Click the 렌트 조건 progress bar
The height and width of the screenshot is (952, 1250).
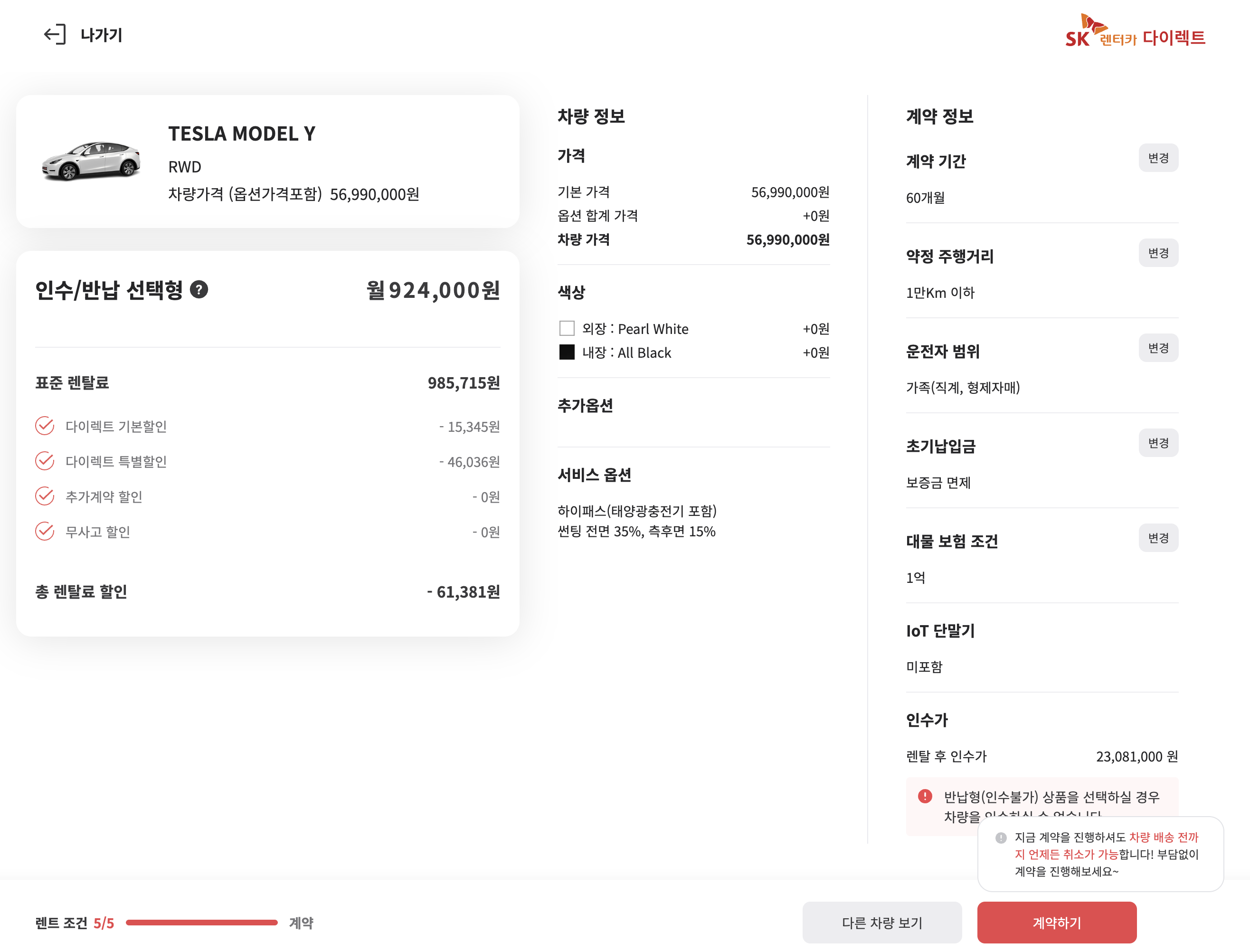(x=202, y=923)
